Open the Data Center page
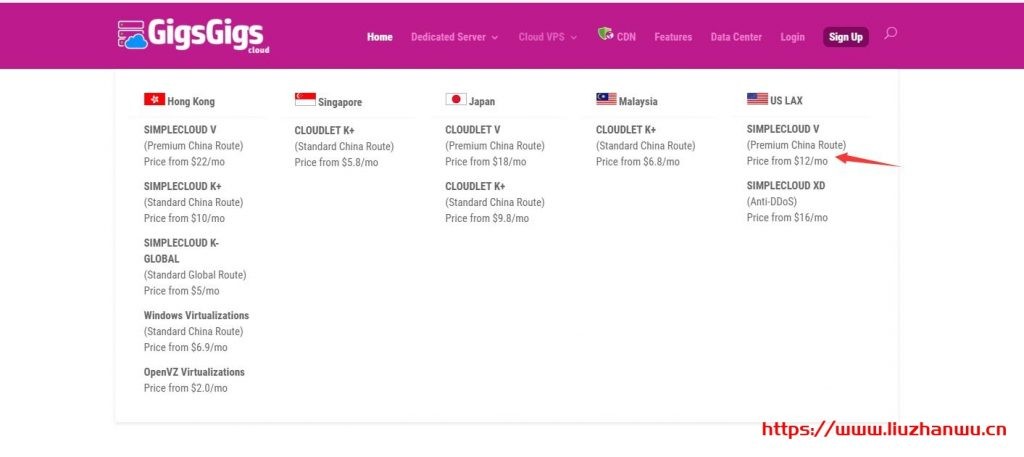The image size is (1024, 457). [x=736, y=37]
